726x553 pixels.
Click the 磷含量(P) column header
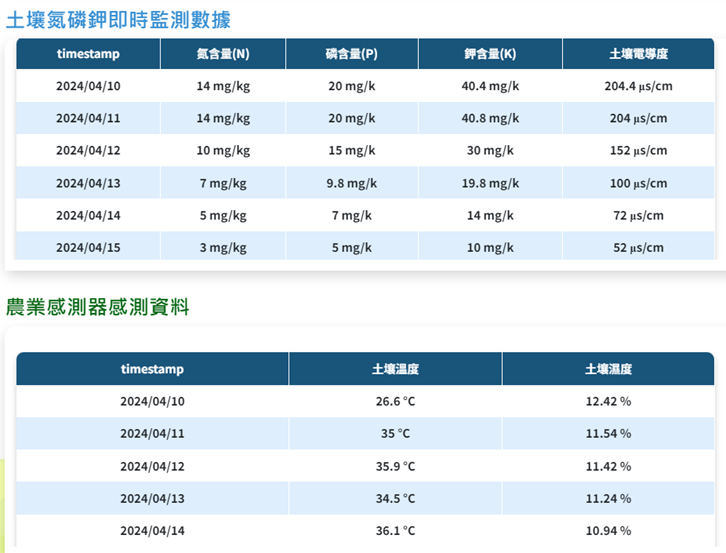(352, 54)
